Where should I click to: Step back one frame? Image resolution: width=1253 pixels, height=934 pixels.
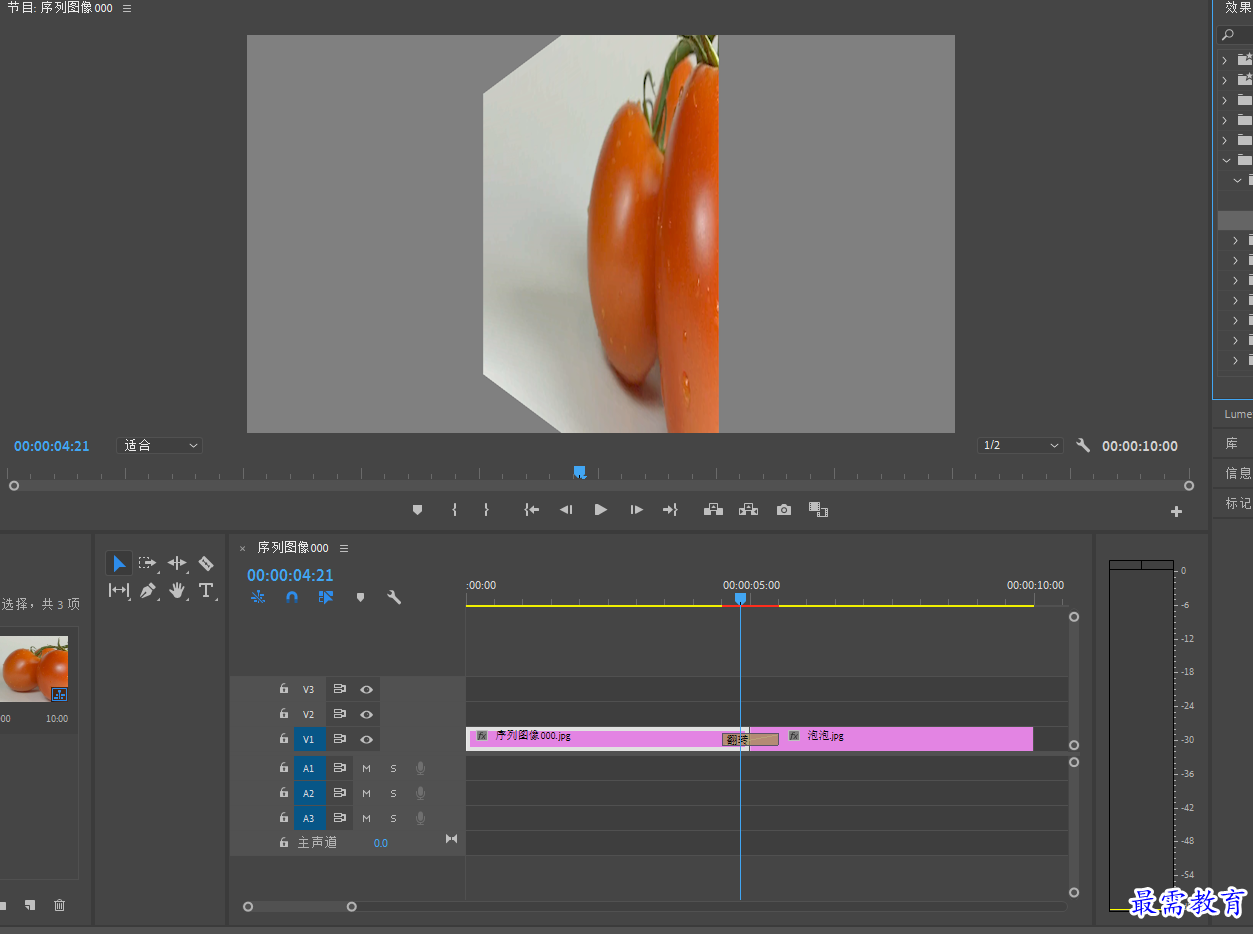coord(566,510)
